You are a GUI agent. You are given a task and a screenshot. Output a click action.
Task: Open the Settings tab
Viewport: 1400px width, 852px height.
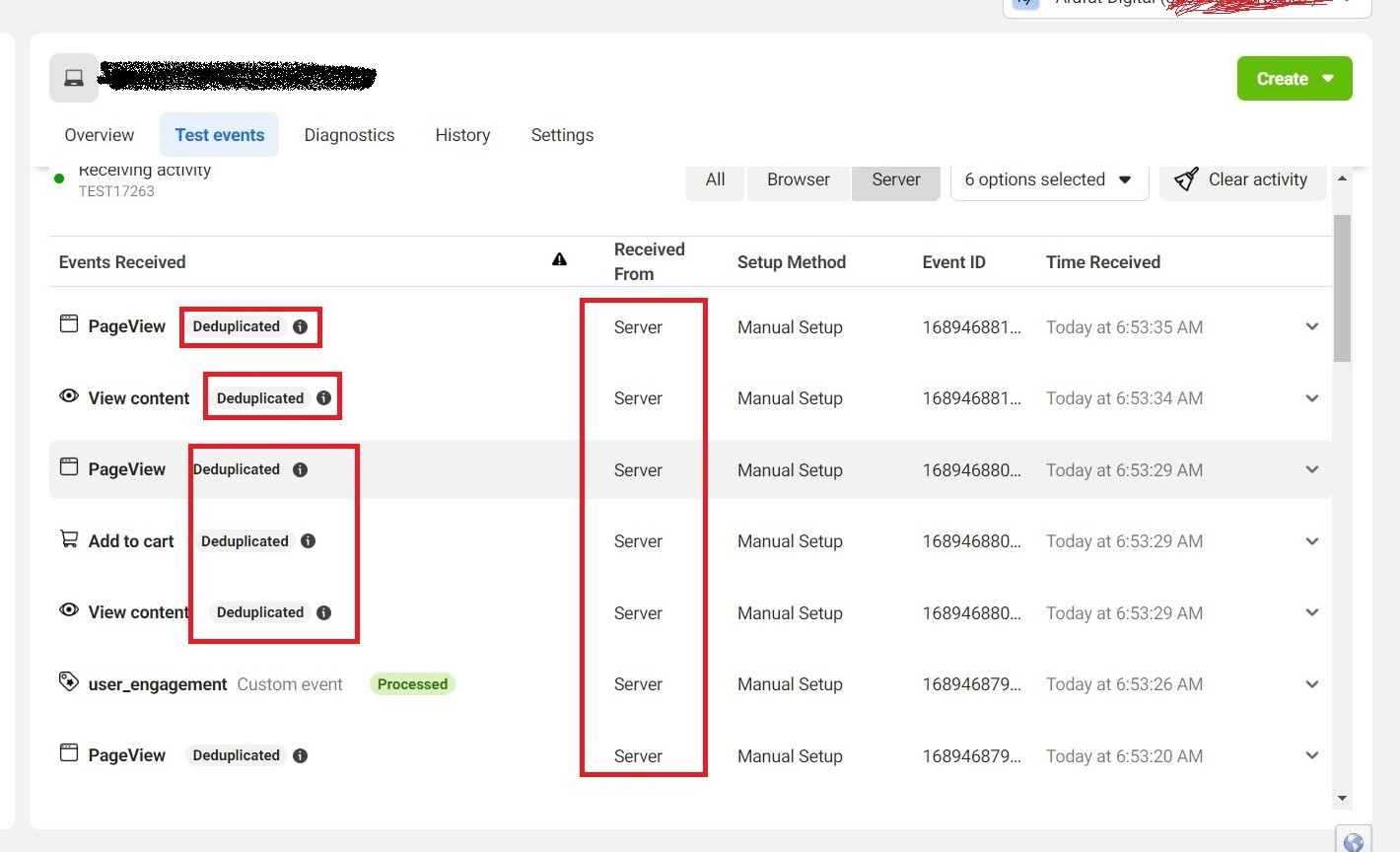[x=562, y=135]
